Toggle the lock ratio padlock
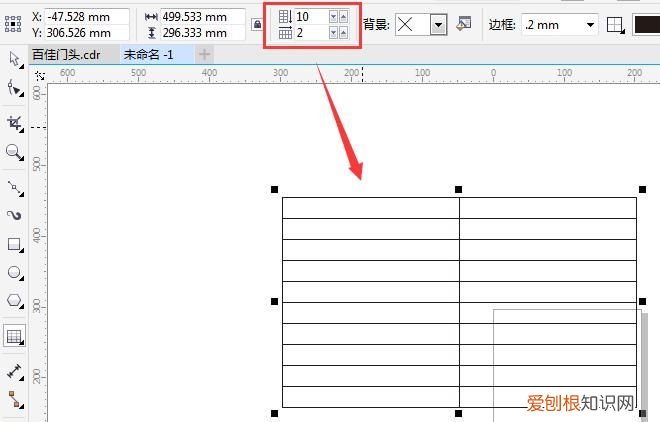Image resolution: width=660 pixels, height=422 pixels. coord(257,25)
